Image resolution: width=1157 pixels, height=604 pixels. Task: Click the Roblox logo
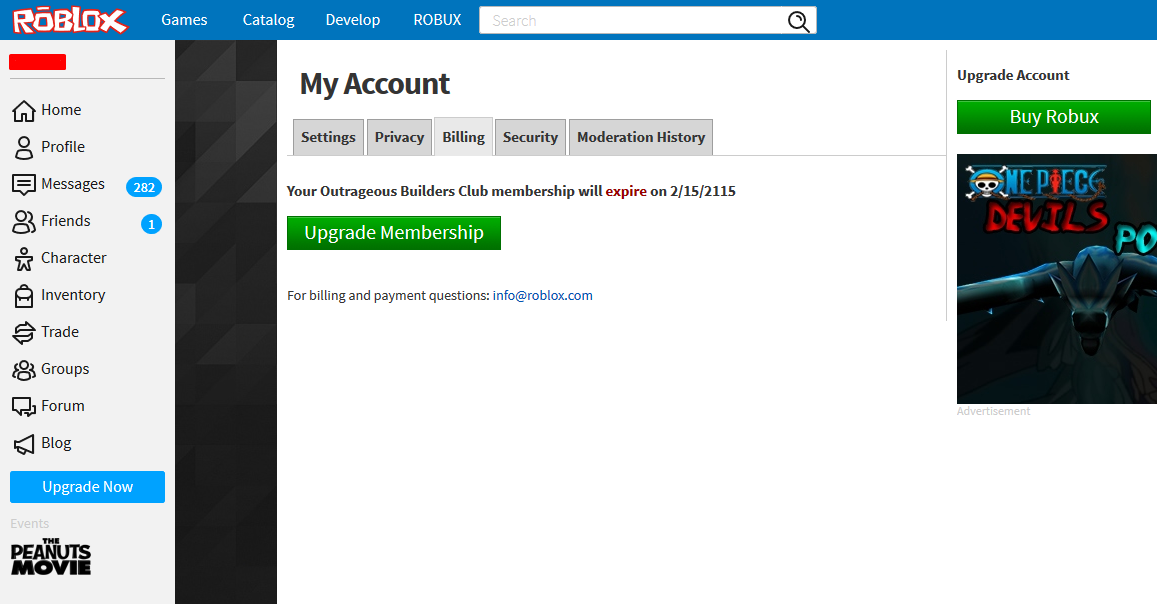[70, 20]
